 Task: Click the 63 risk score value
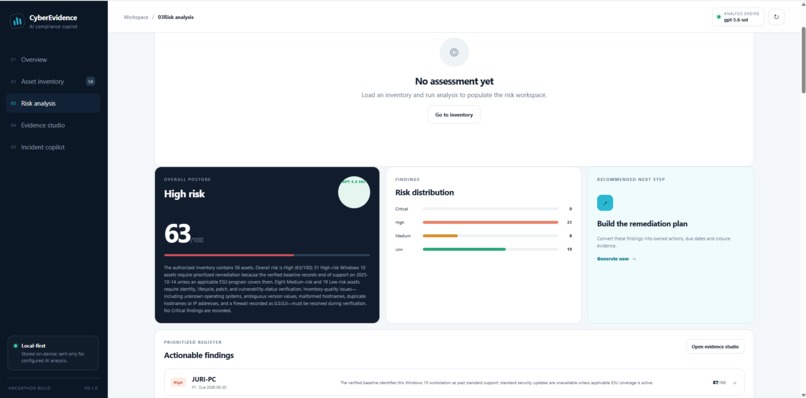[x=177, y=234]
